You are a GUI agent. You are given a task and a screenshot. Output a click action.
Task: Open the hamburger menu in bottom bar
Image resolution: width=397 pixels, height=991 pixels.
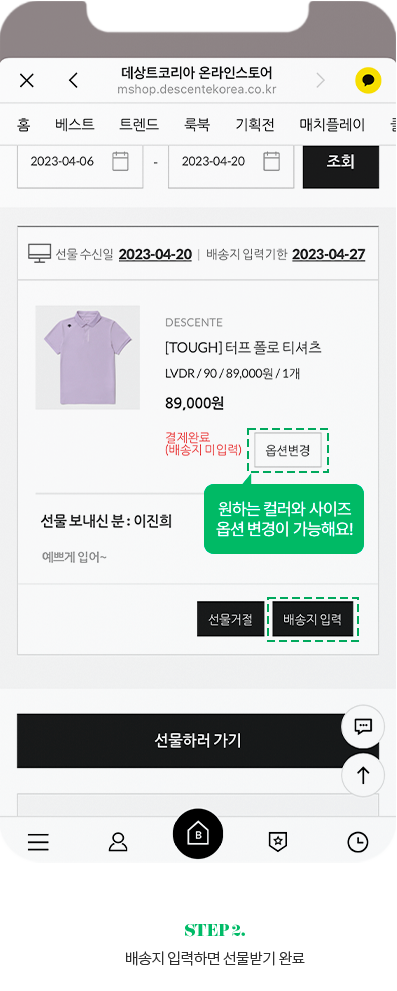pos(38,842)
